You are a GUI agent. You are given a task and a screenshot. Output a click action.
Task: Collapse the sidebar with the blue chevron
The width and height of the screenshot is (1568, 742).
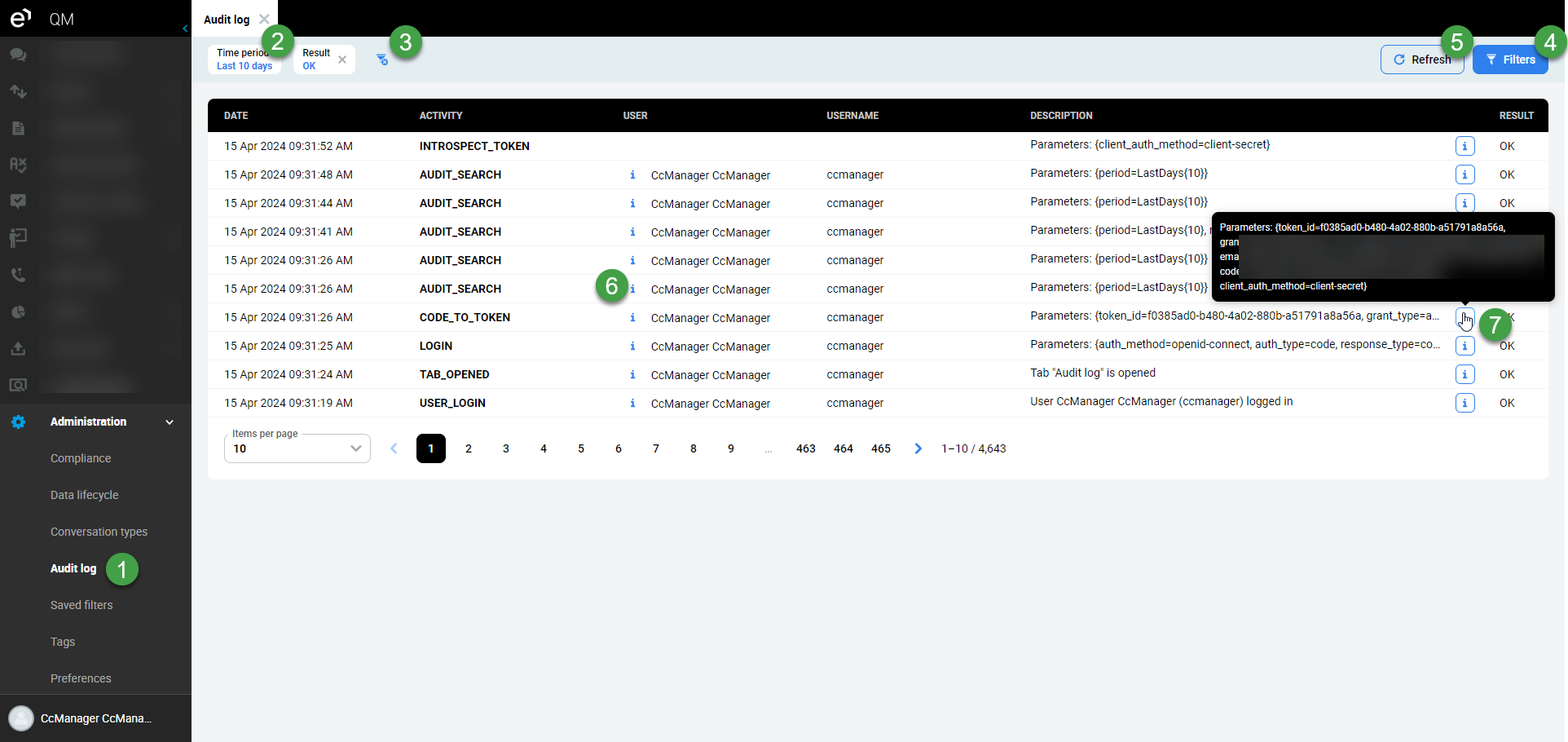[x=185, y=29]
